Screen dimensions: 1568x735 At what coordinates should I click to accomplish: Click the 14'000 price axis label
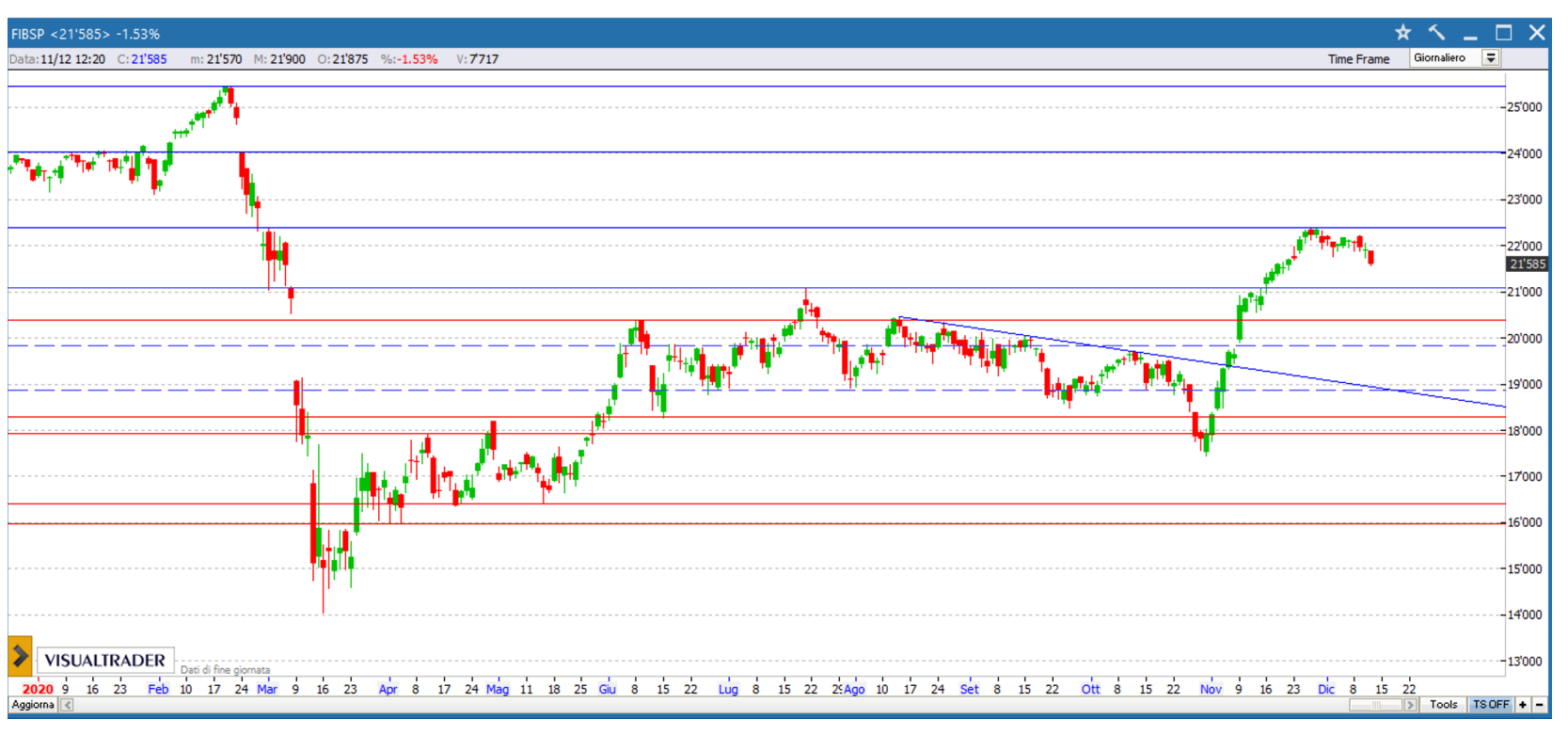pyautogui.click(x=1525, y=615)
